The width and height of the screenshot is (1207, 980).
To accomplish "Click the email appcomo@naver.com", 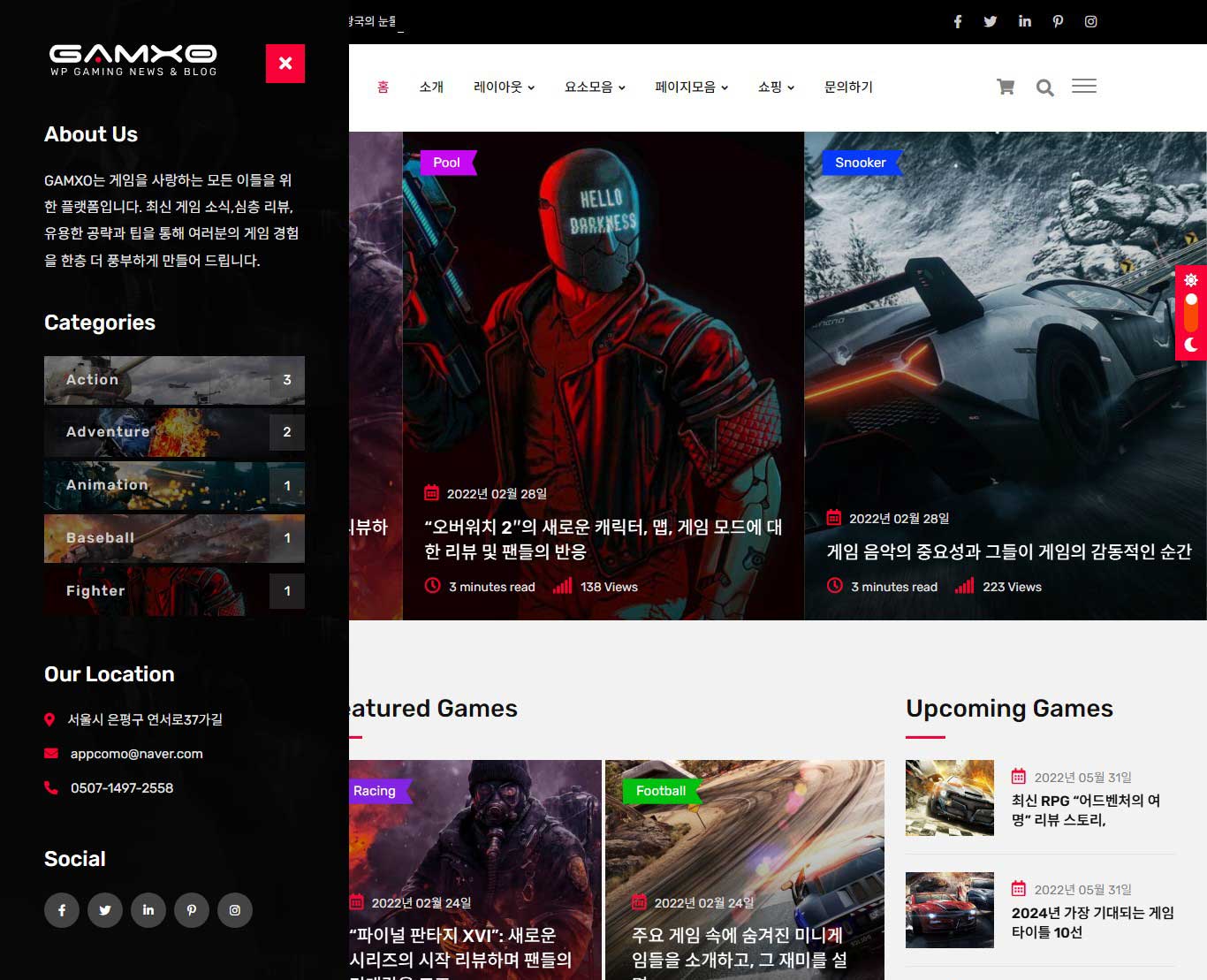I will (x=137, y=754).
